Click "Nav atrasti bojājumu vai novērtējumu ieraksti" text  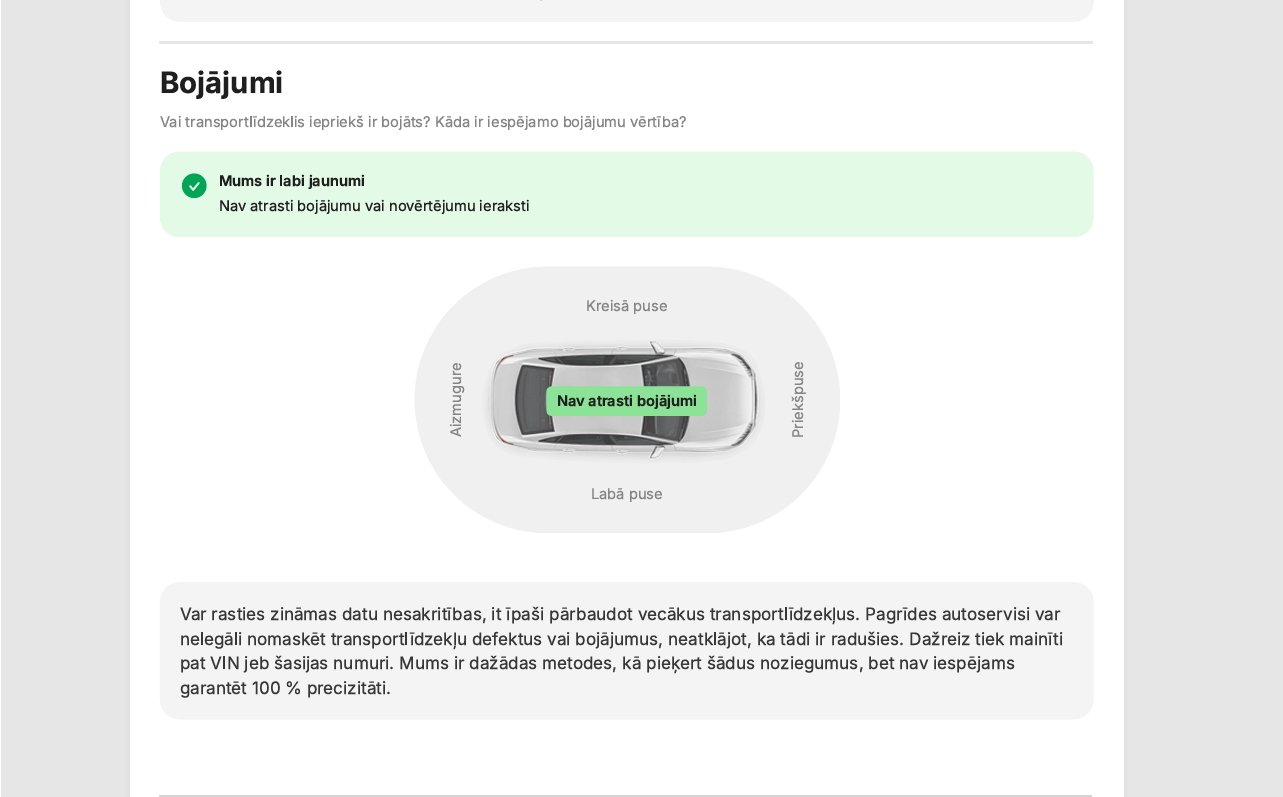tap(374, 206)
